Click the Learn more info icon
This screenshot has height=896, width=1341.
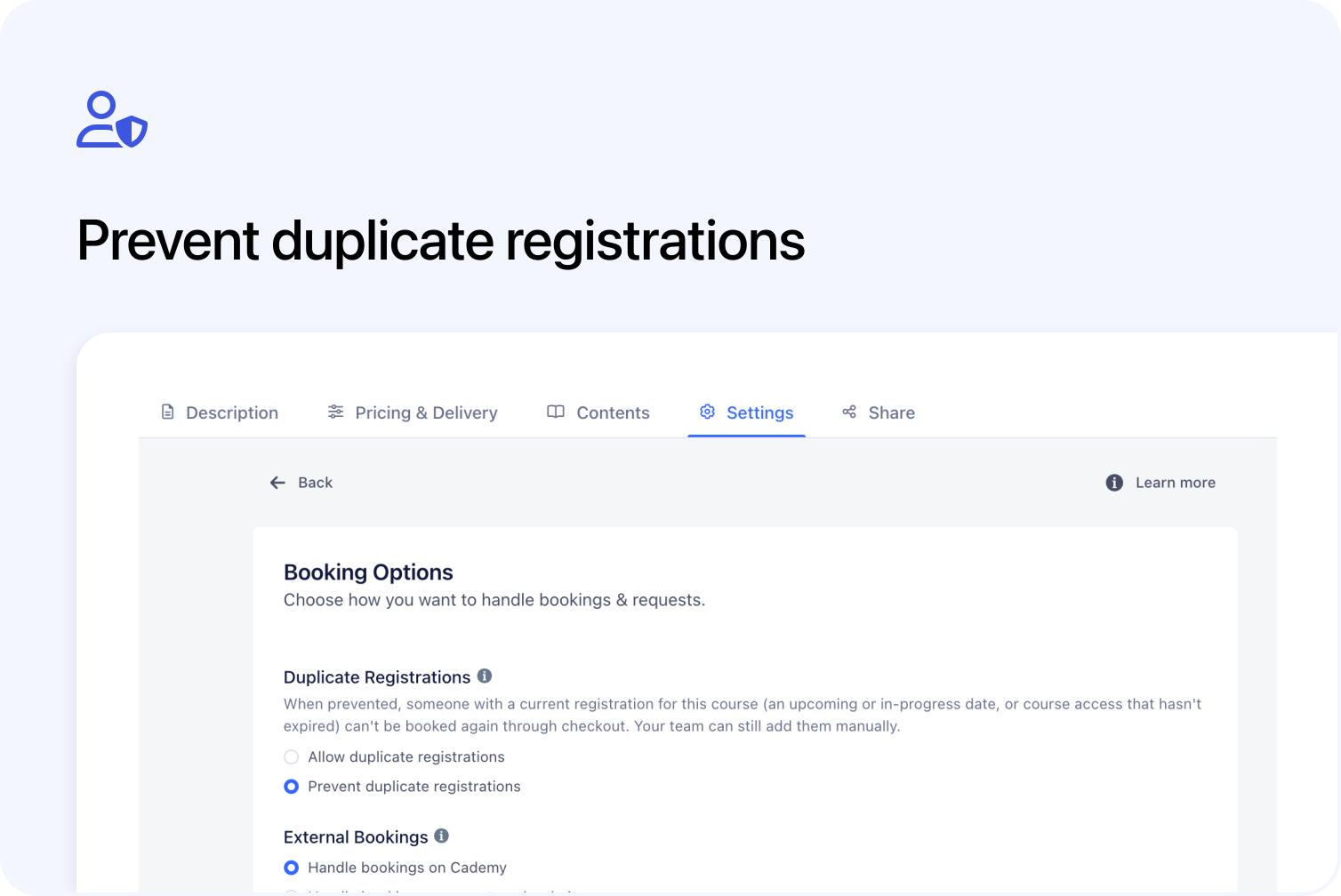1114,483
